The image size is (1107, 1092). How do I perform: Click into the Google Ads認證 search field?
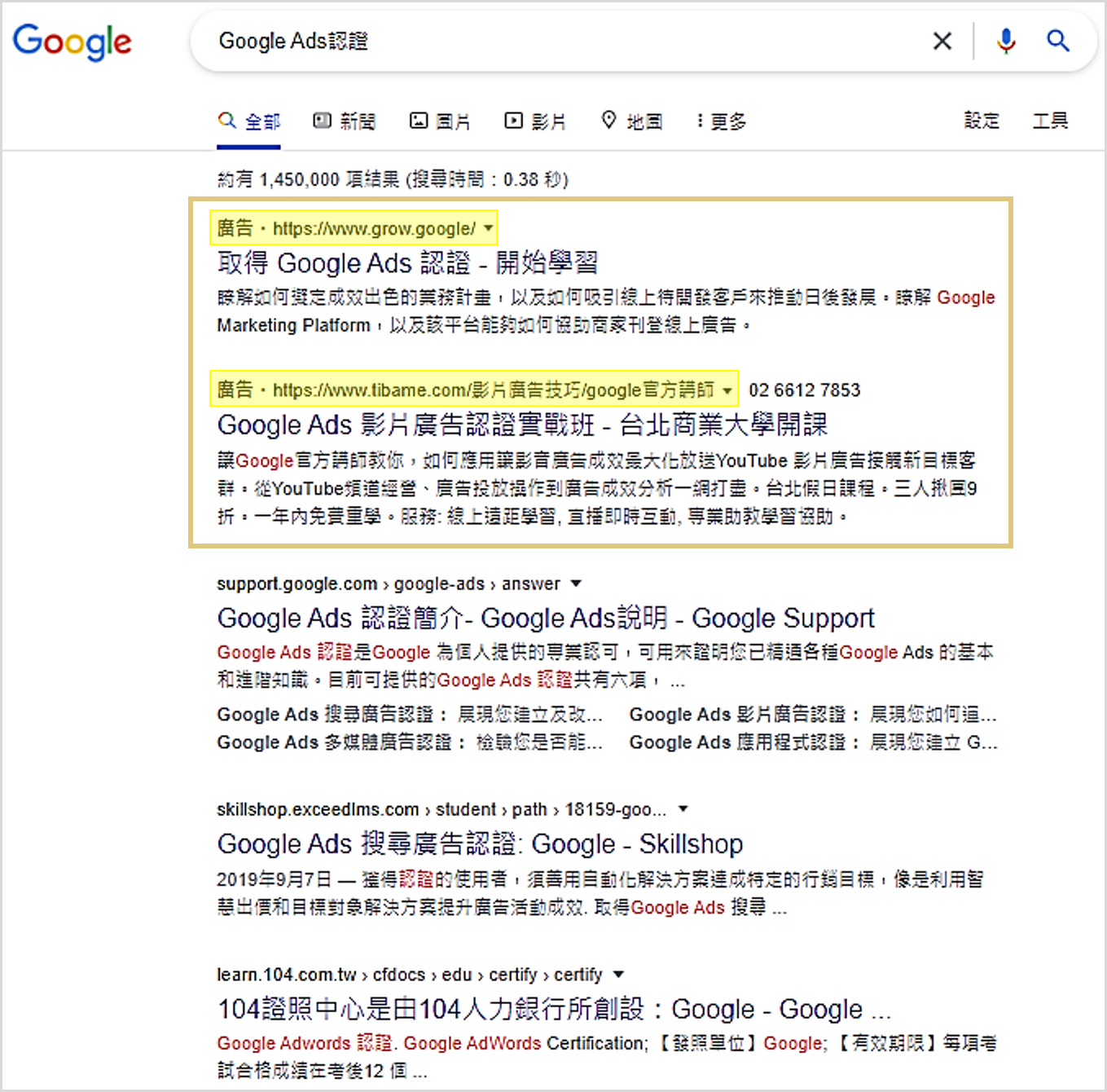tap(562, 41)
